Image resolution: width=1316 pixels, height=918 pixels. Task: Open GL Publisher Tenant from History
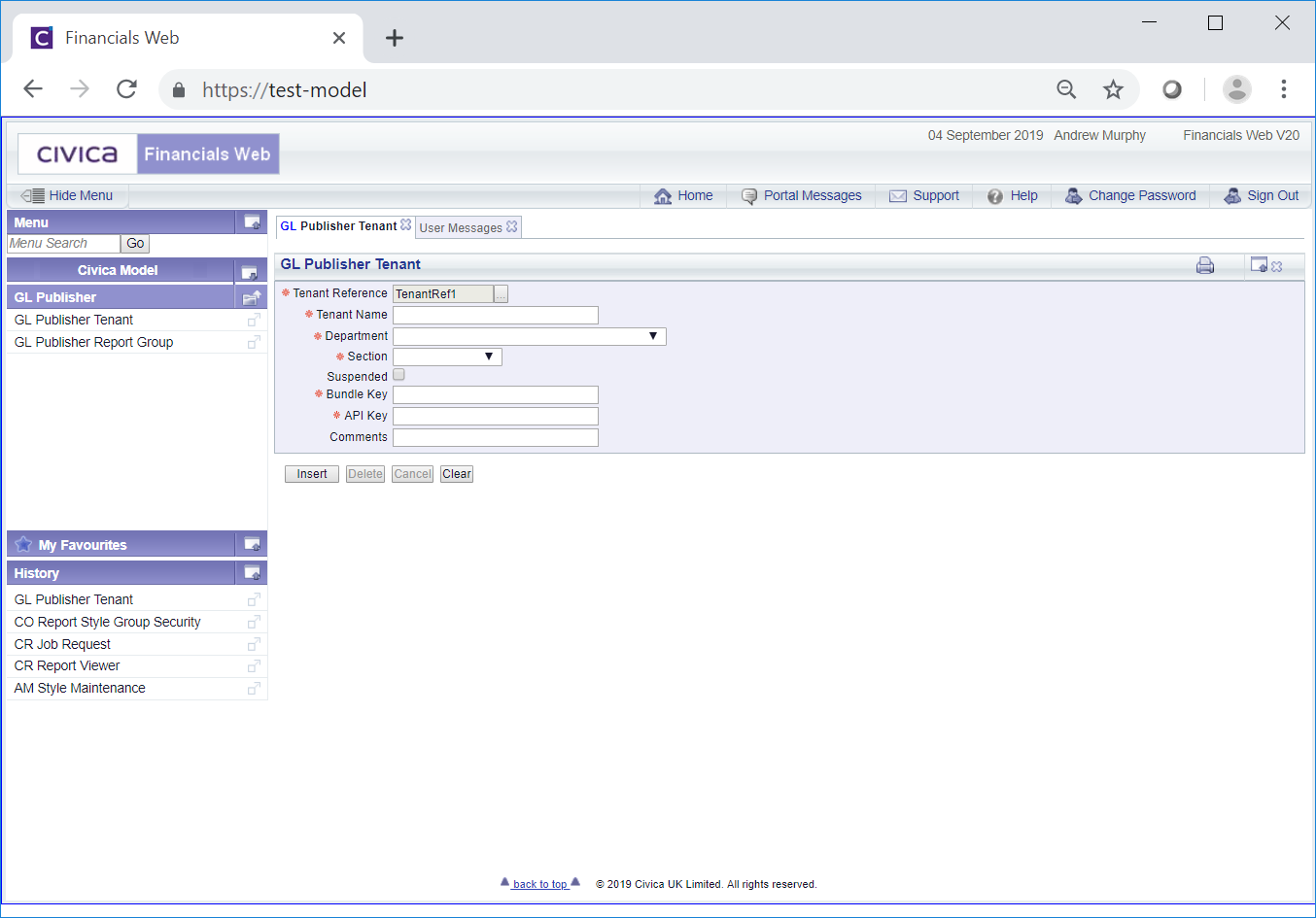tap(74, 599)
